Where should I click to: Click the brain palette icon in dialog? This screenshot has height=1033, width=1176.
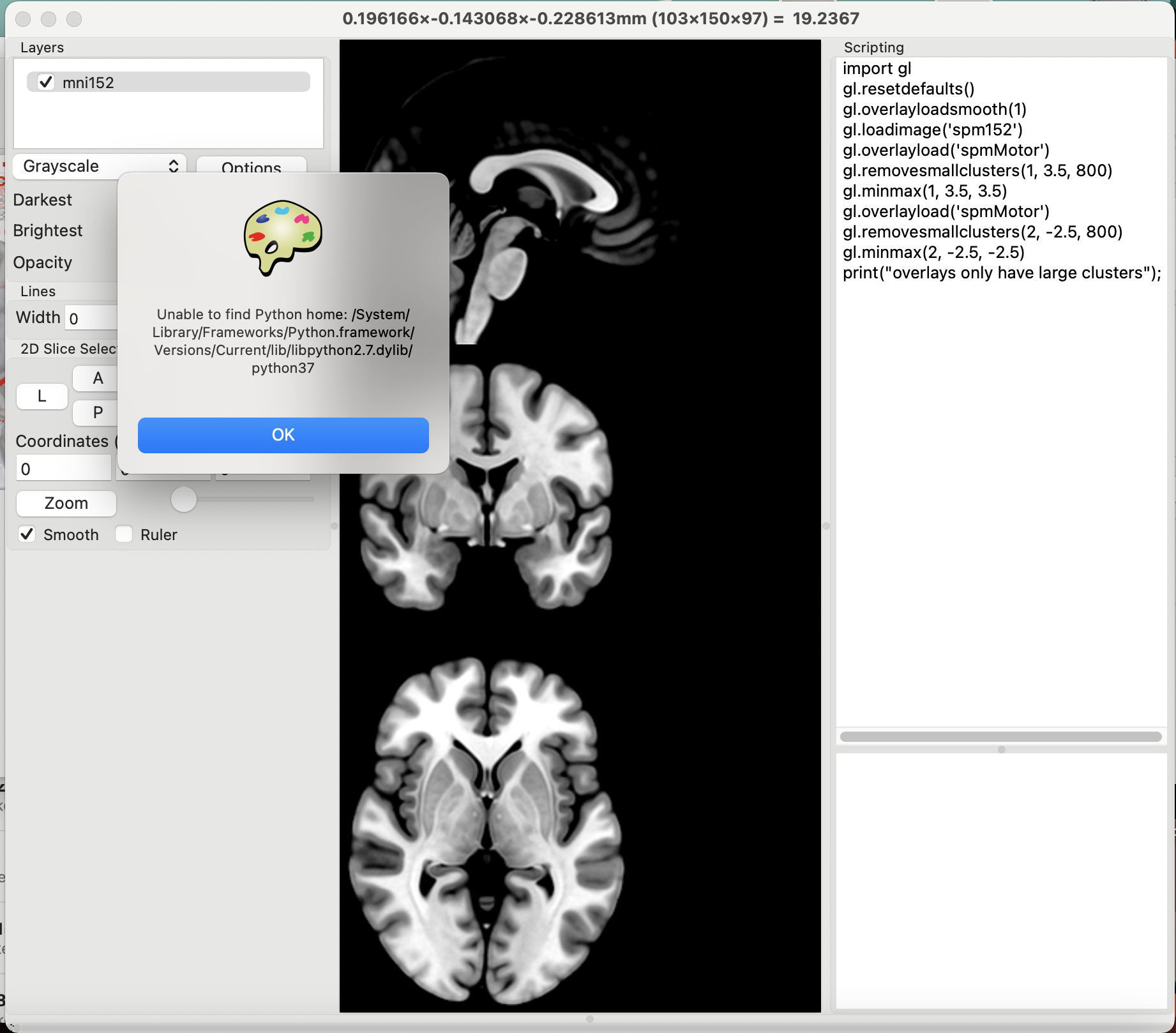pyautogui.click(x=283, y=238)
